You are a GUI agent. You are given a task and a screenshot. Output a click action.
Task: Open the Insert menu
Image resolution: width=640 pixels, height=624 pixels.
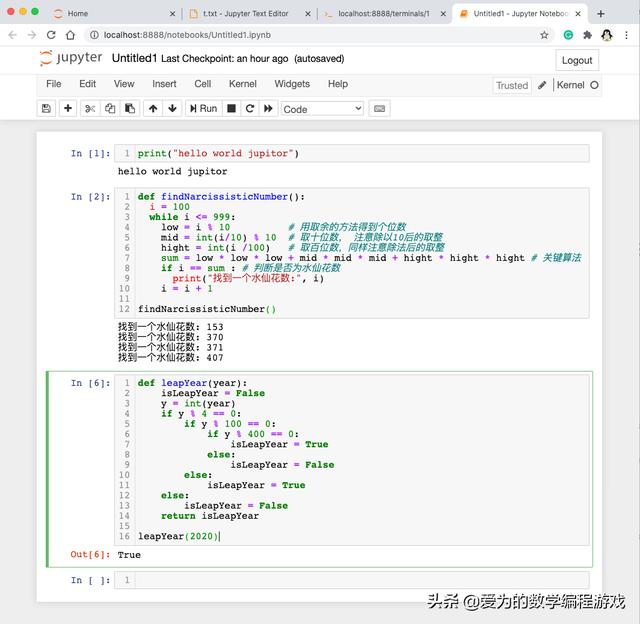click(164, 84)
